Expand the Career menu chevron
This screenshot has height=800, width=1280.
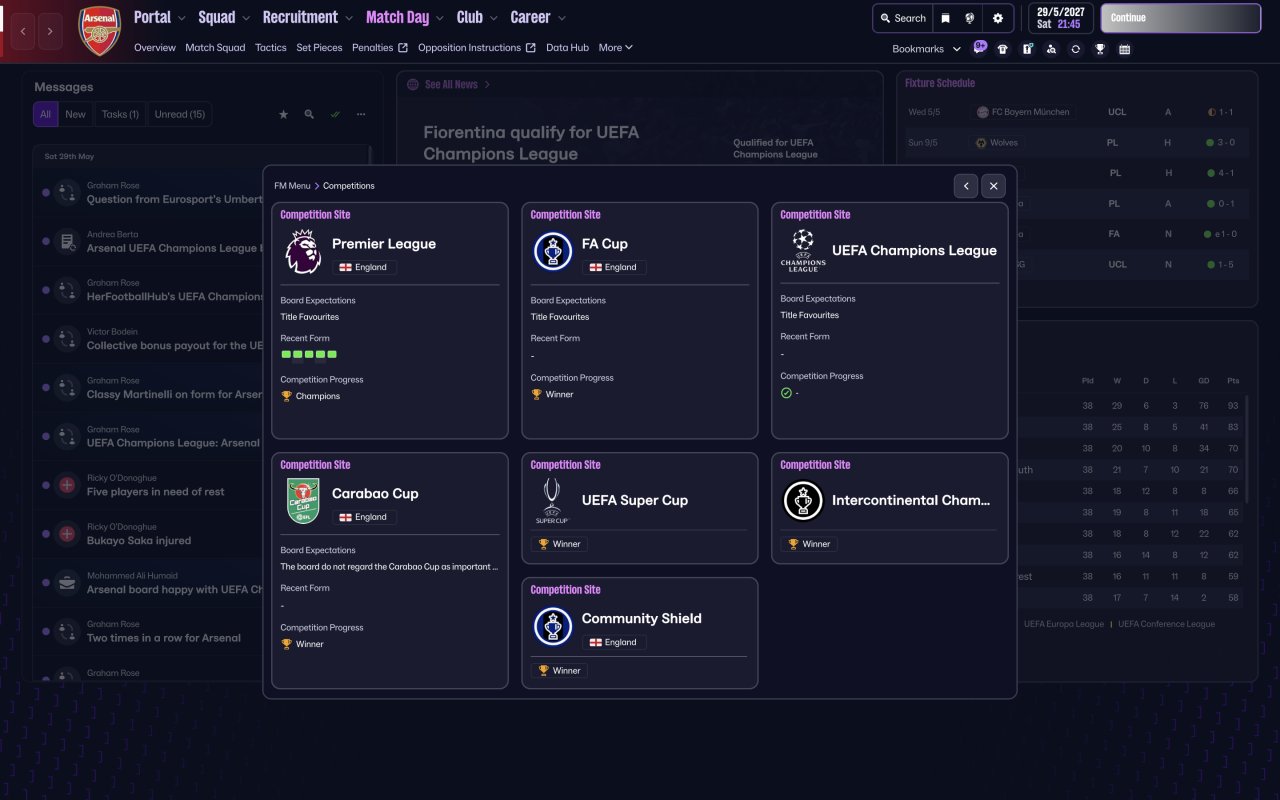click(561, 18)
